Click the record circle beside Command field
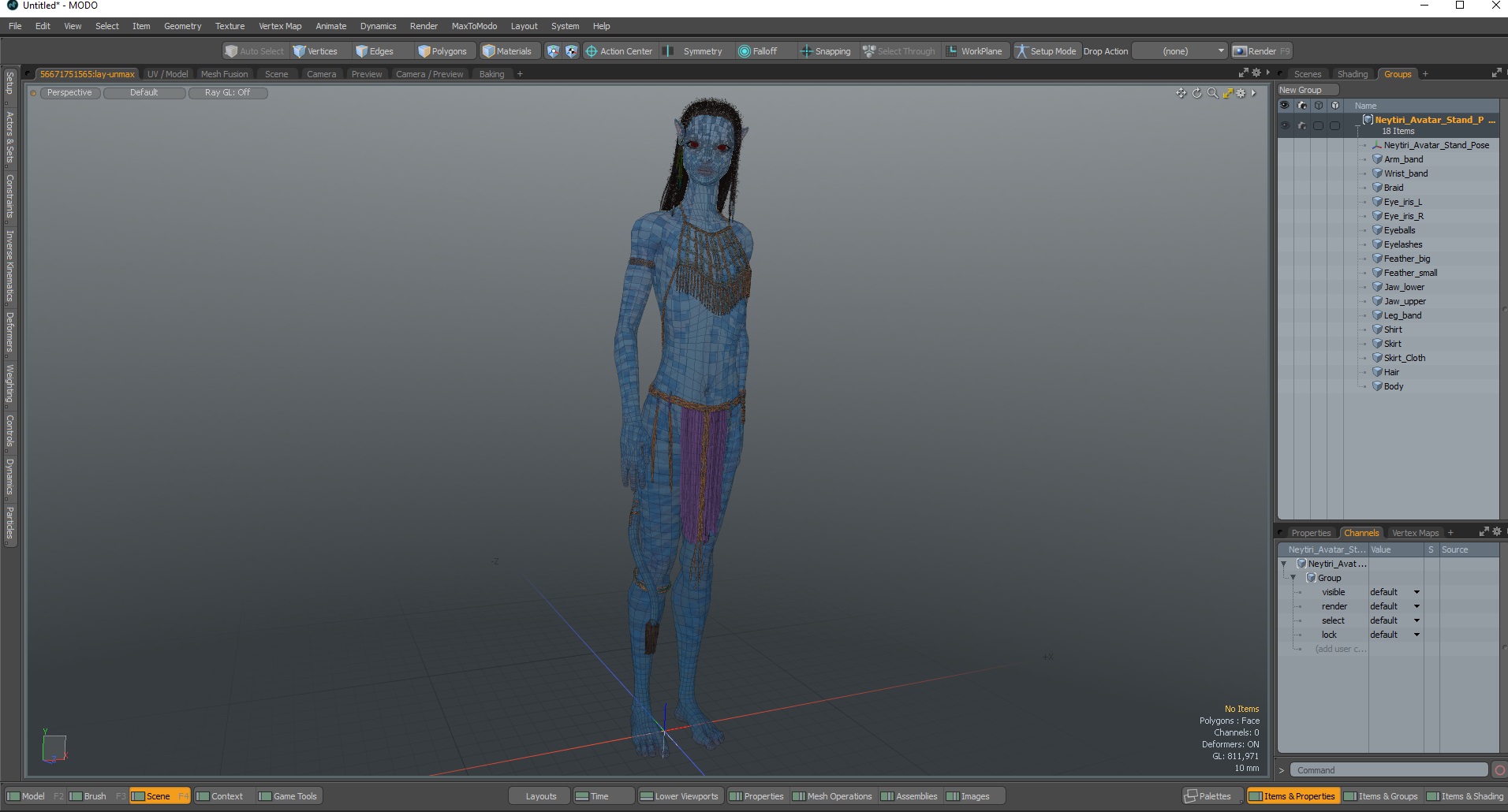 coord(1499,770)
